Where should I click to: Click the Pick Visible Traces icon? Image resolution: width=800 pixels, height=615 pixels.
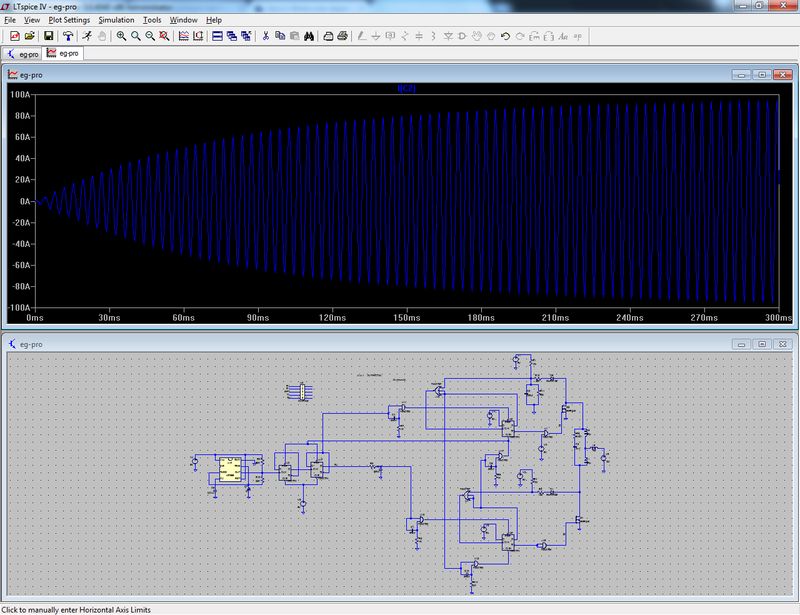(197, 36)
